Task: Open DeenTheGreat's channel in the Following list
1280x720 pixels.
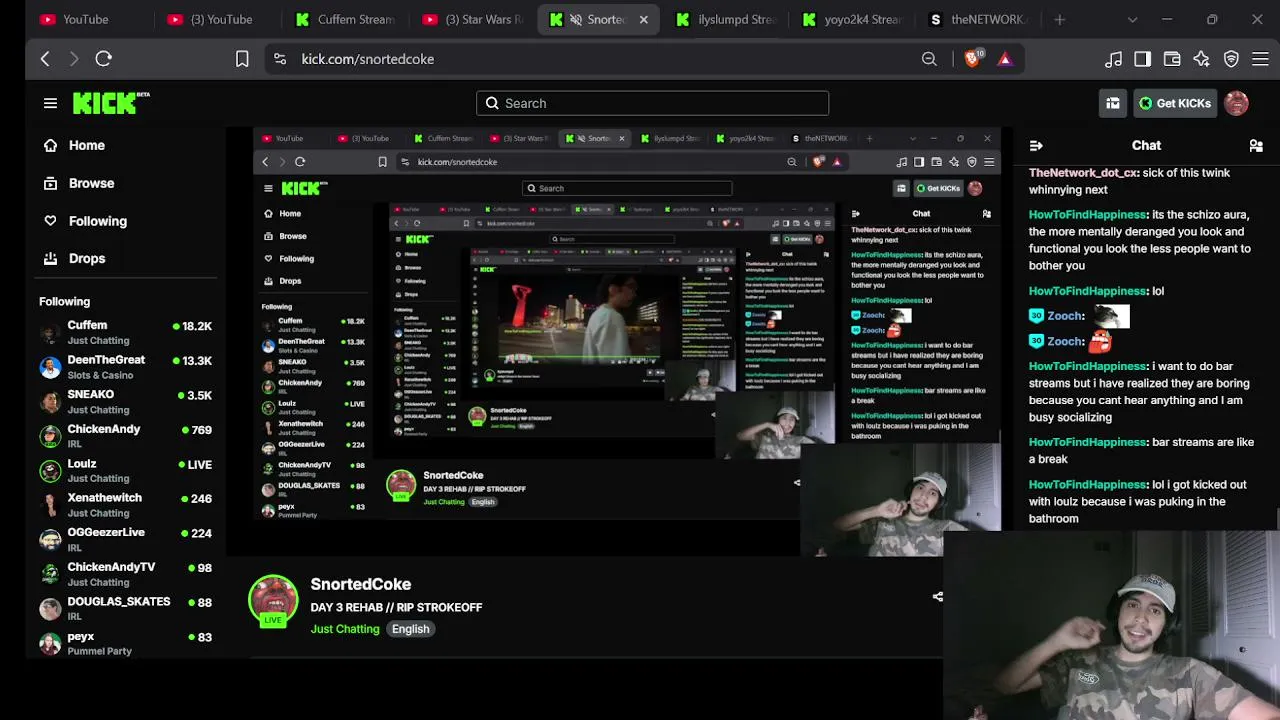Action: tap(125, 367)
